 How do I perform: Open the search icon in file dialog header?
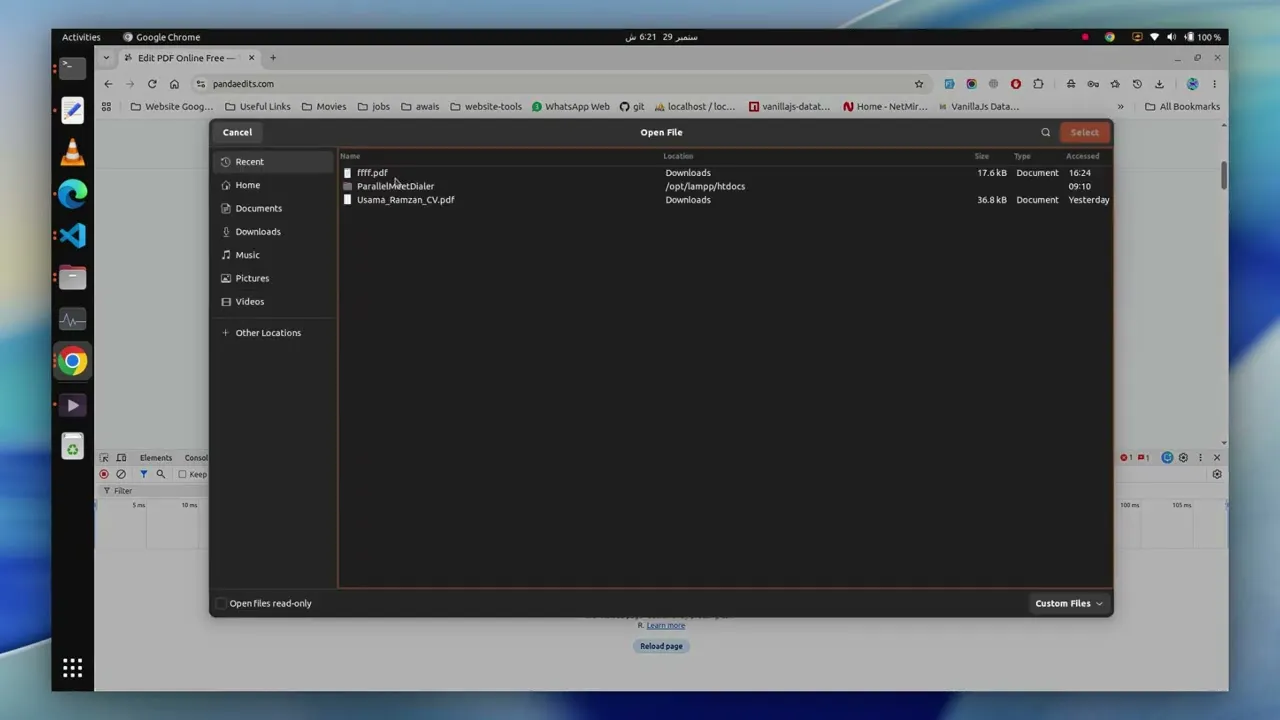click(1046, 132)
